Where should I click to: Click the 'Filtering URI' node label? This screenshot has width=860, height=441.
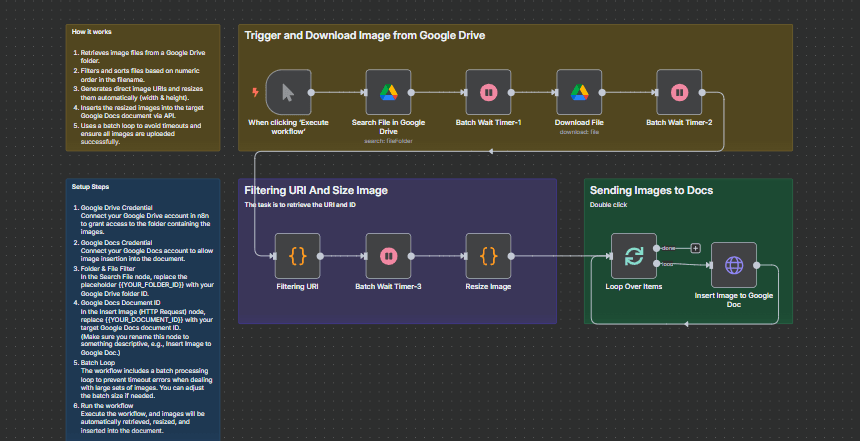(x=297, y=286)
